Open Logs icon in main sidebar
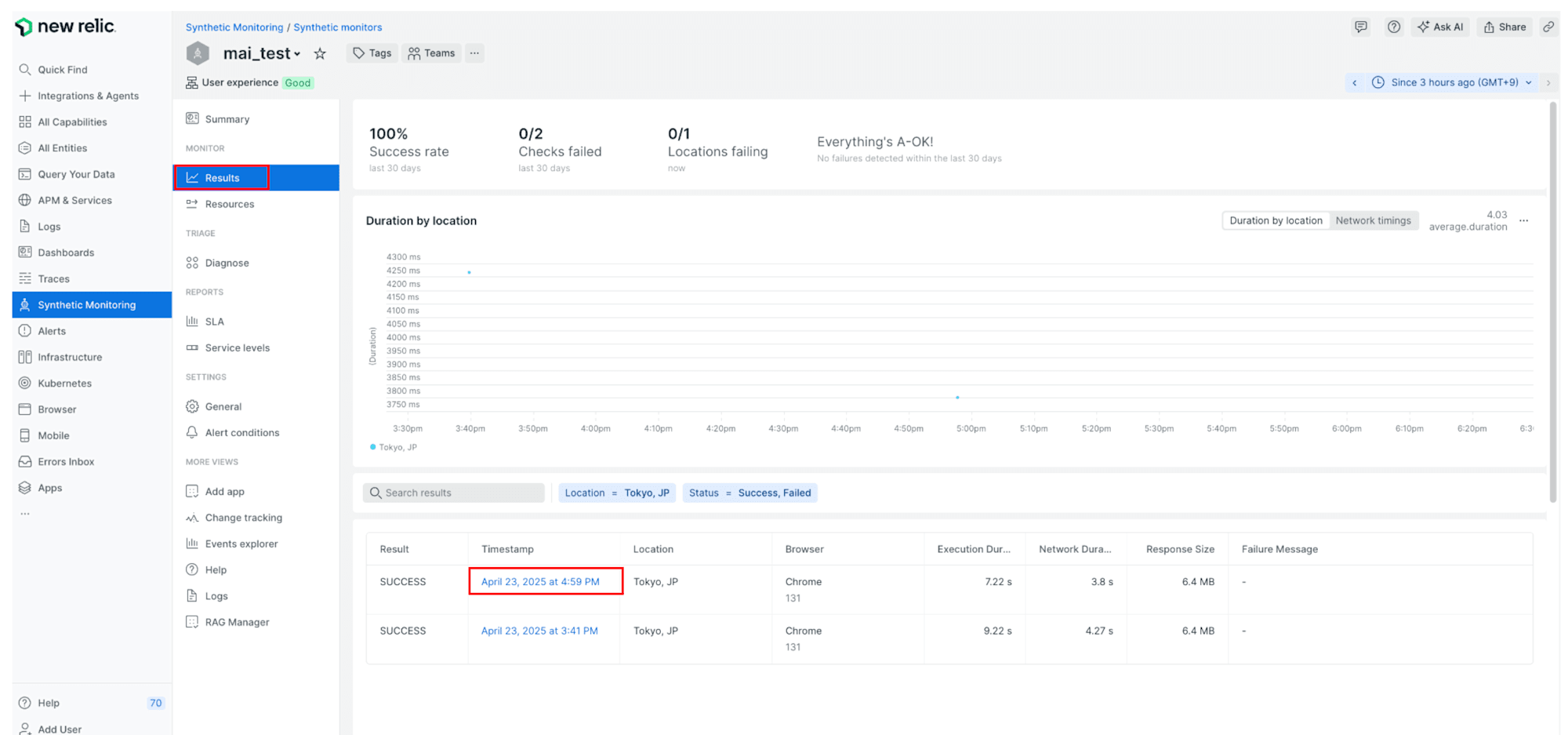The height and width of the screenshot is (735, 1568). click(x=25, y=226)
